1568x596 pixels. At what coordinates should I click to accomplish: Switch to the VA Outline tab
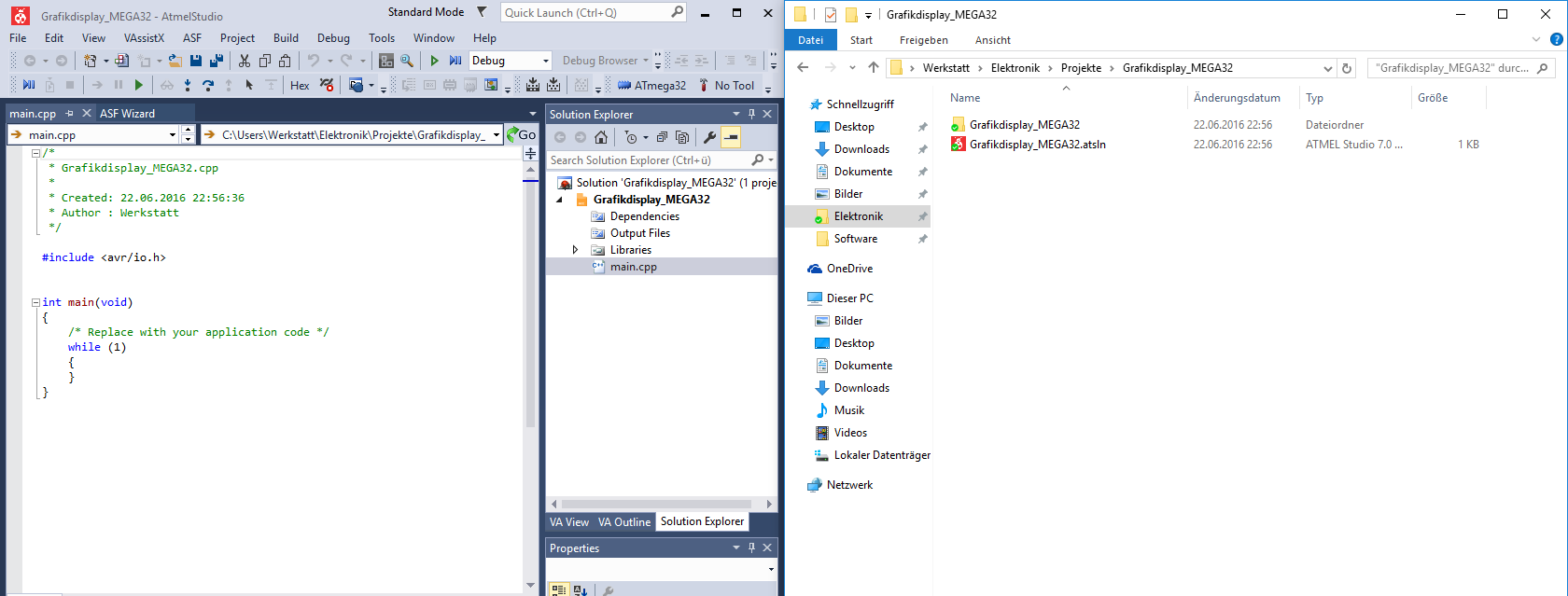tap(623, 522)
